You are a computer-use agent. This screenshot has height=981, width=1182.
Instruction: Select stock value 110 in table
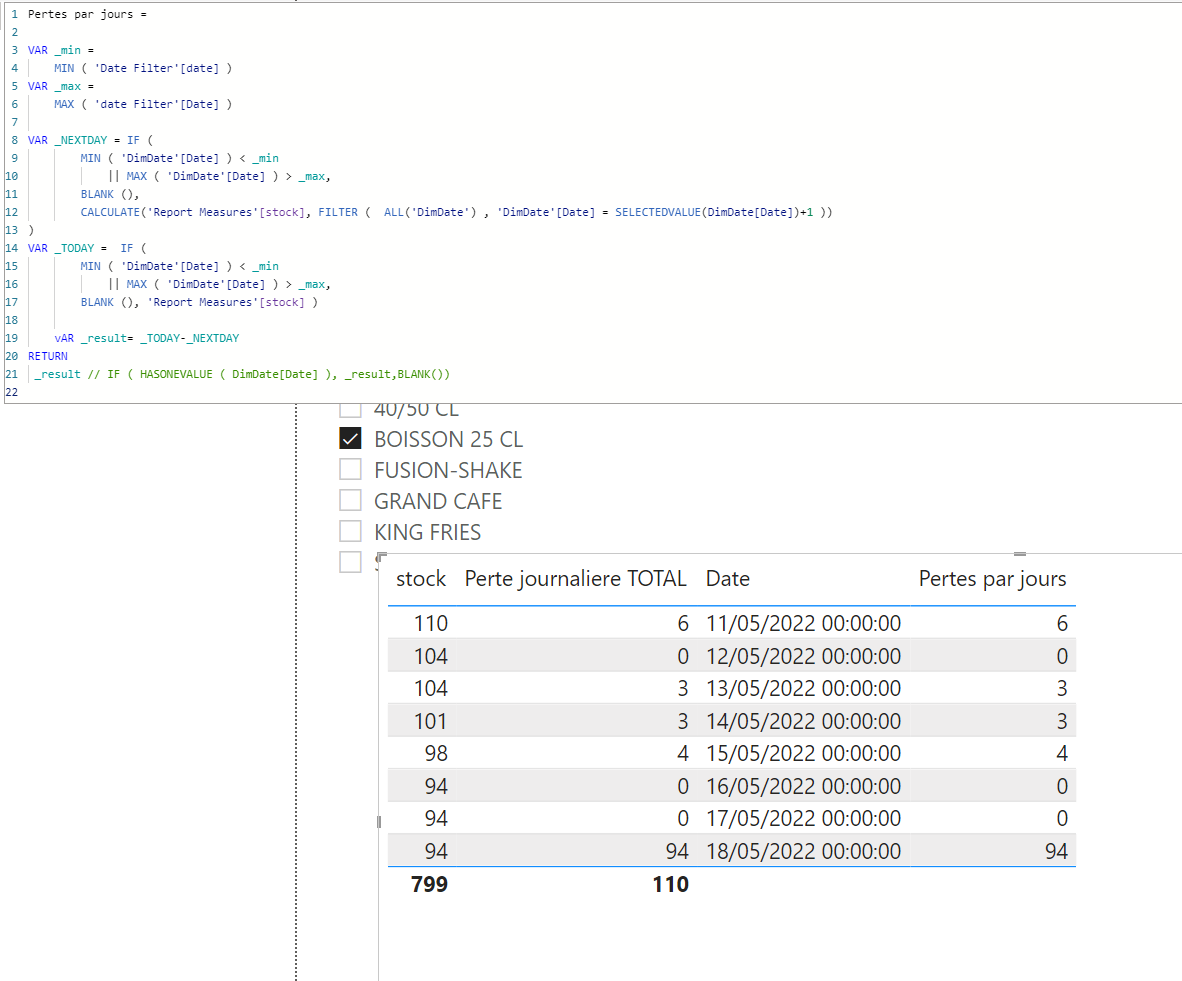(430, 623)
